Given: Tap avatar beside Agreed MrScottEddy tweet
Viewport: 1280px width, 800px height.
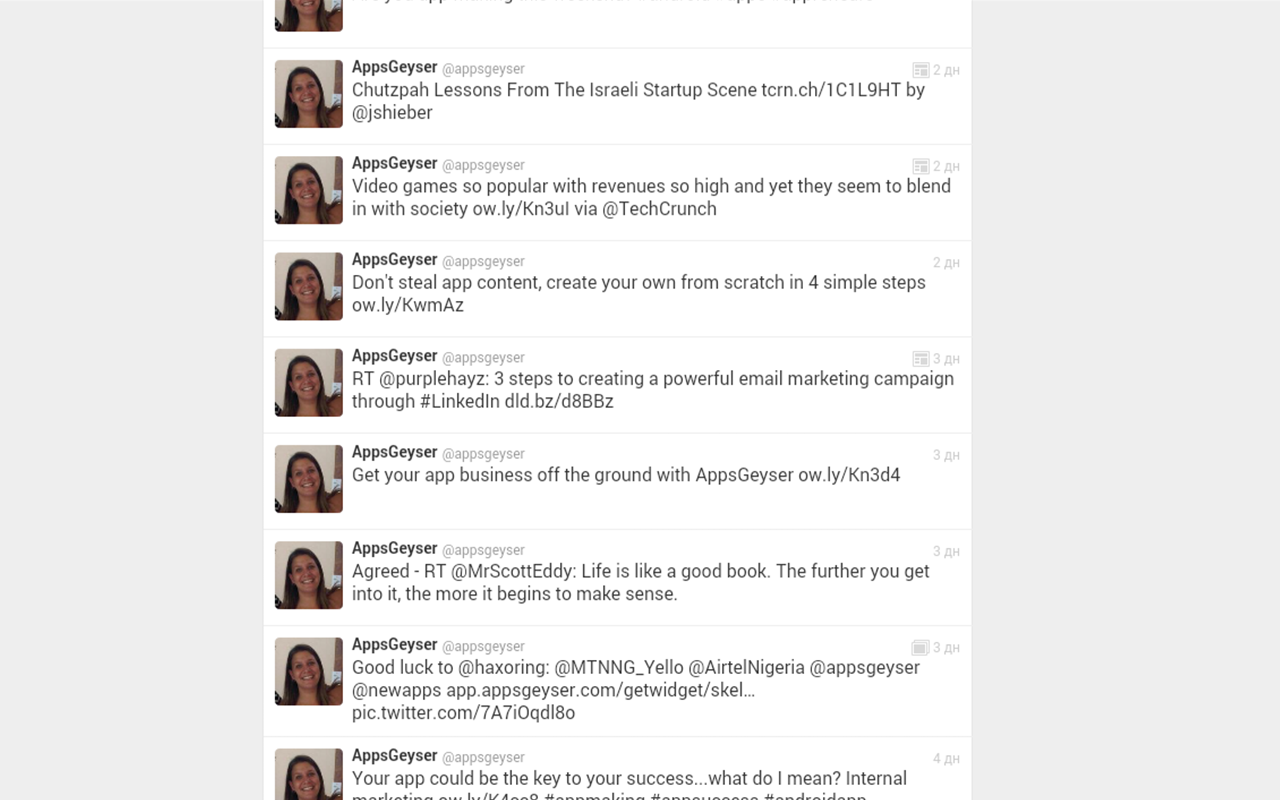Looking at the screenshot, I should (309, 575).
